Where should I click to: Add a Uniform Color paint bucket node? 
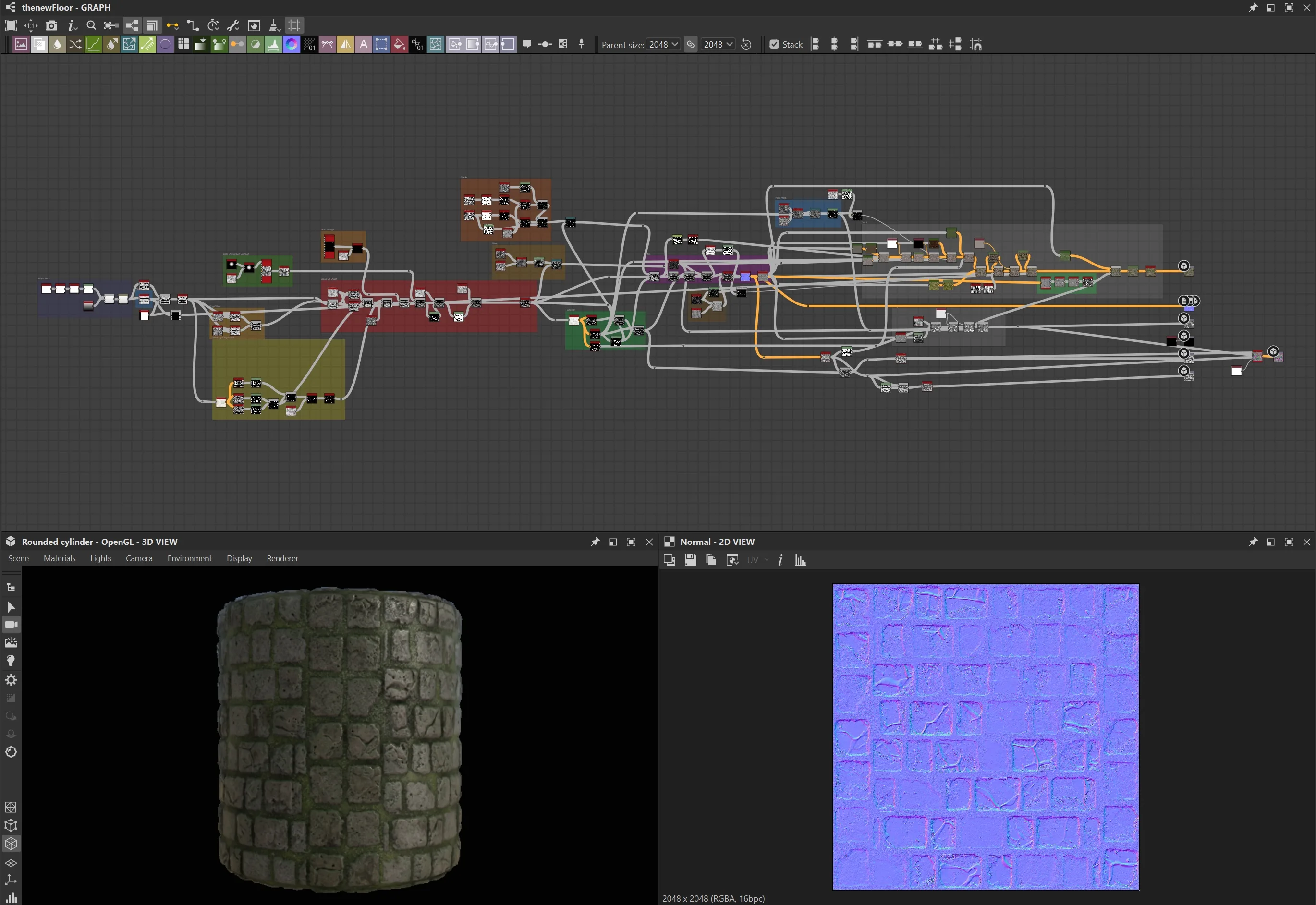399,44
